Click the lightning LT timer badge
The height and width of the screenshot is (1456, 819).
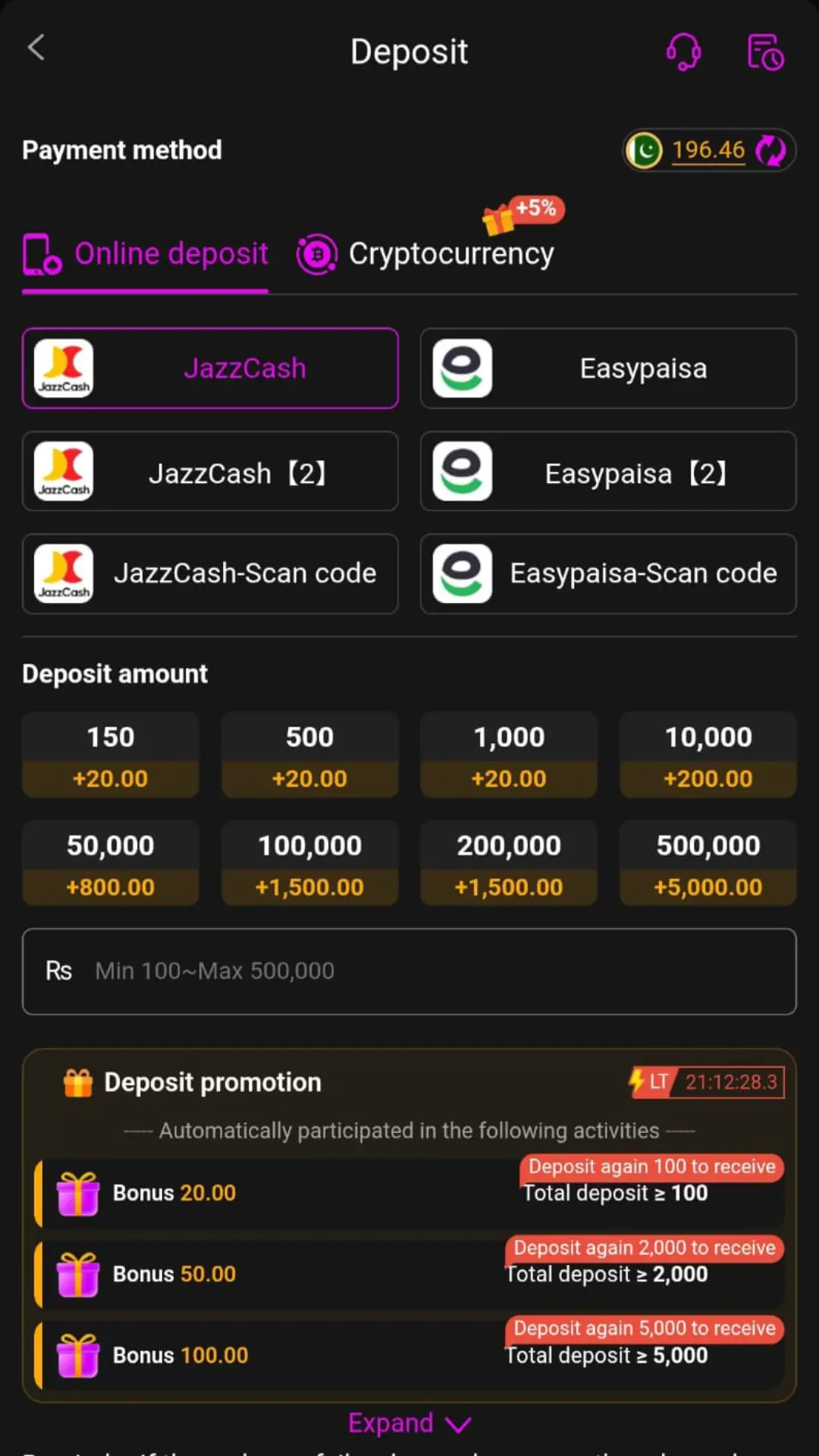point(704,1082)
